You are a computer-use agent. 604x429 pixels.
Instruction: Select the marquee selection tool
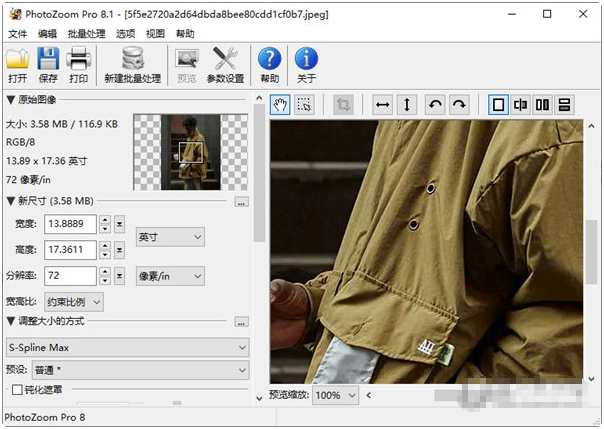tap(305, 105)
